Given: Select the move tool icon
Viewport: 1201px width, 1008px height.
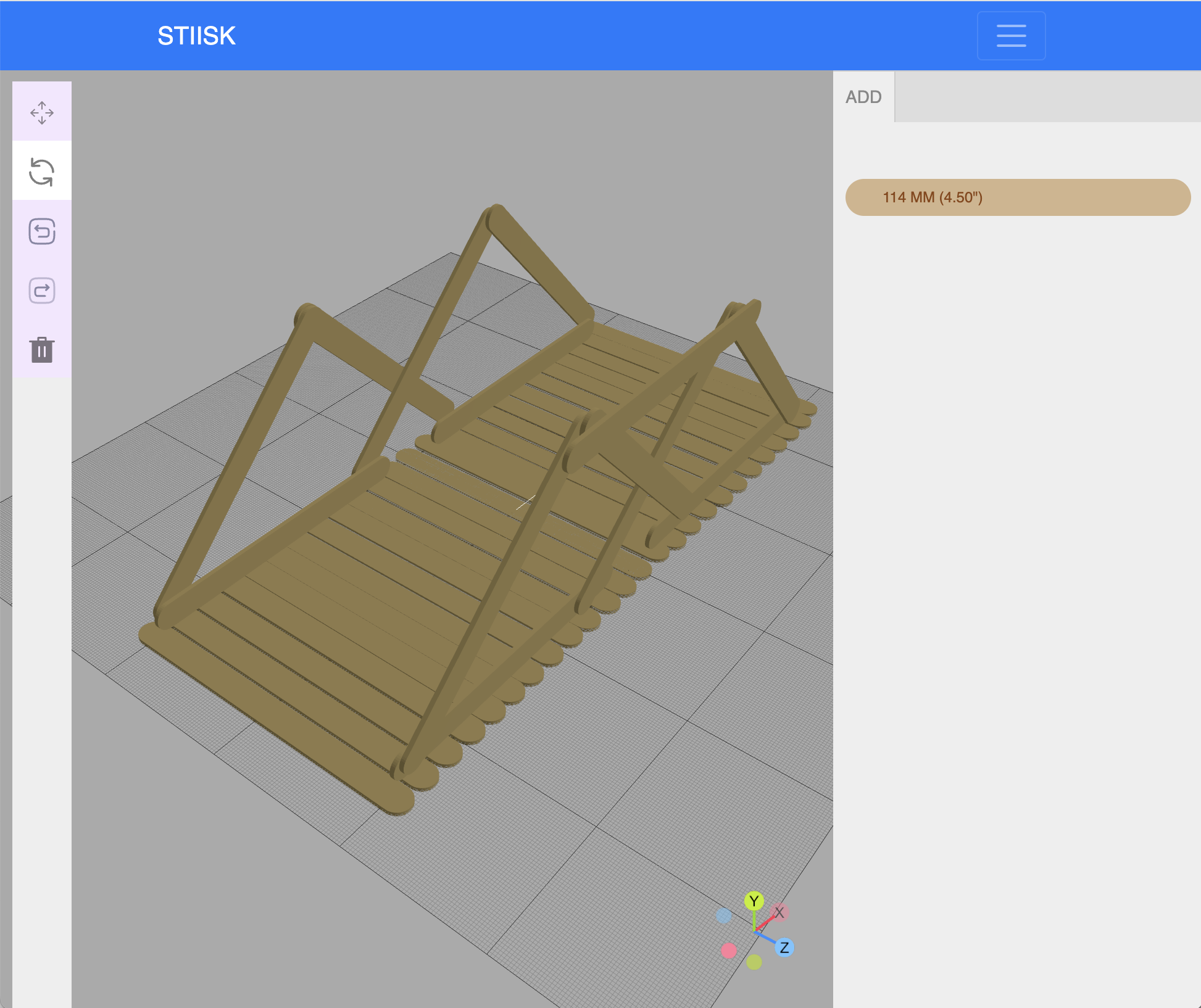Looking at the screenshot, I should (42, 112).
